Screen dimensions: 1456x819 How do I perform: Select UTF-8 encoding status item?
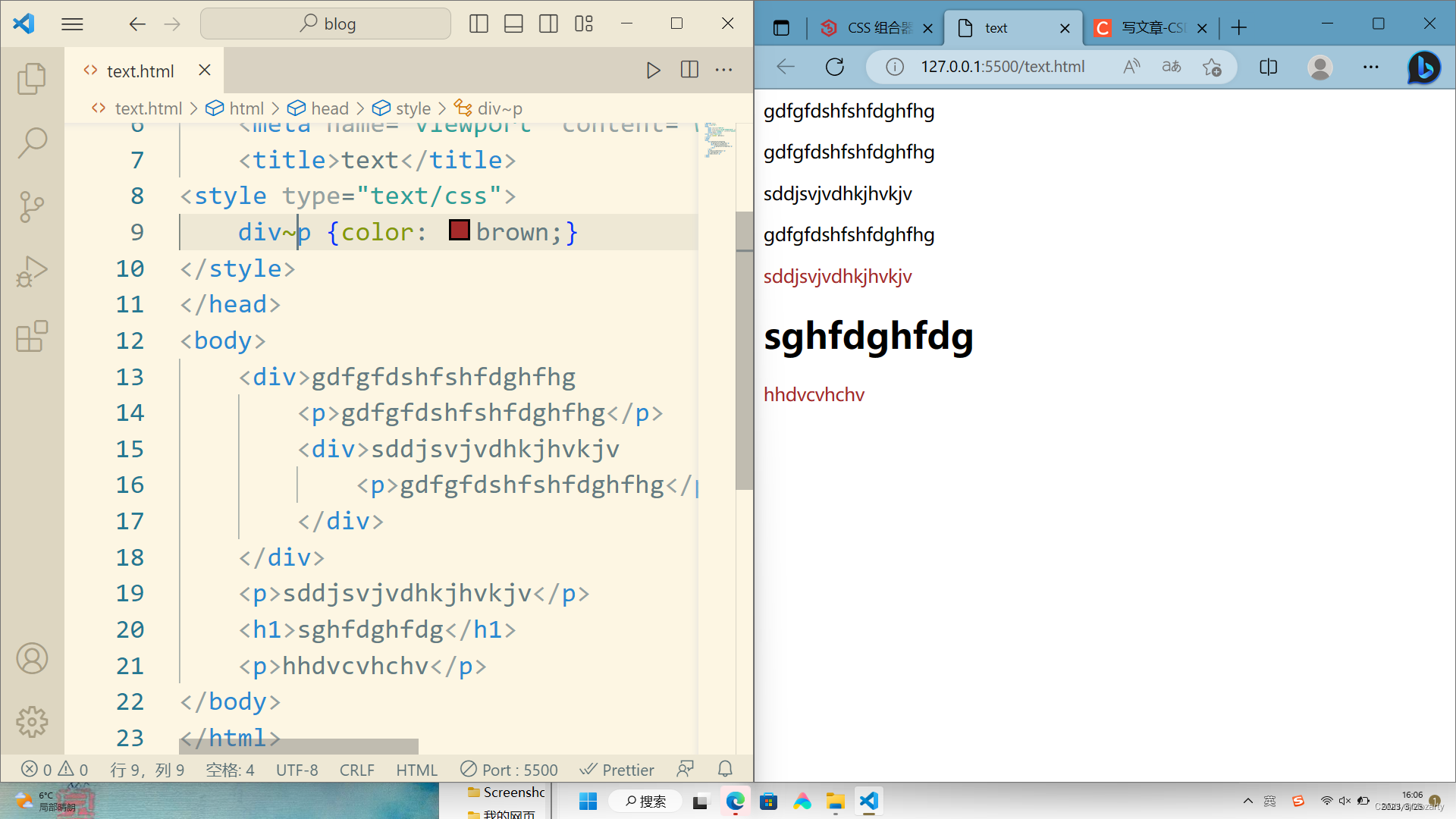tap(297, 770)
